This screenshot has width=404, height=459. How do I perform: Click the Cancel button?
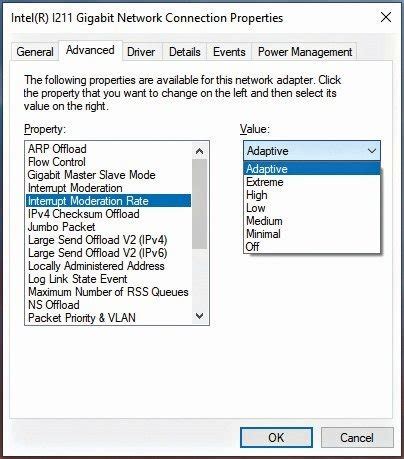pyautogui.click(x=357, y=437)
